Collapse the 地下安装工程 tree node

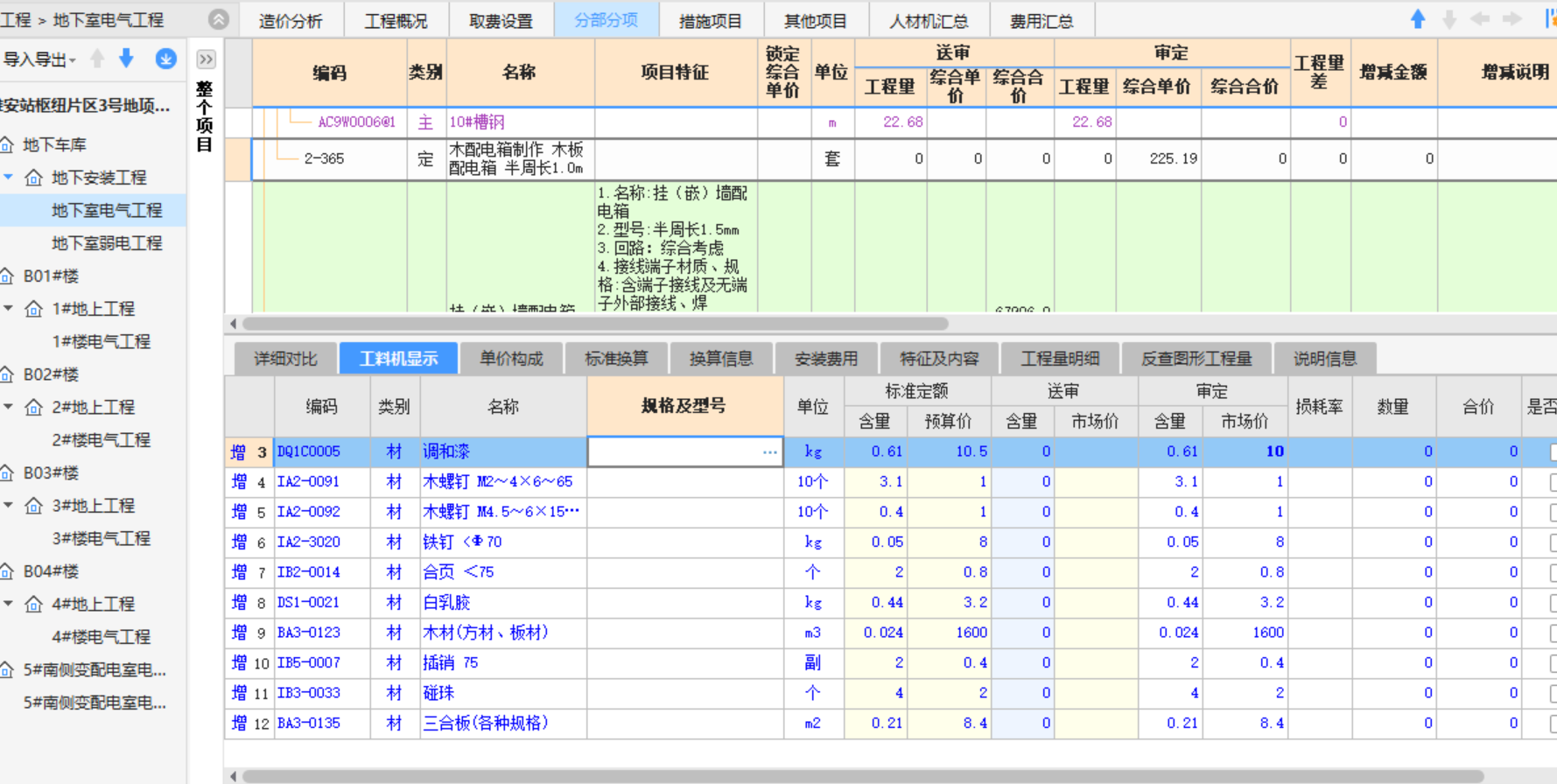click(x=9, y=178)
